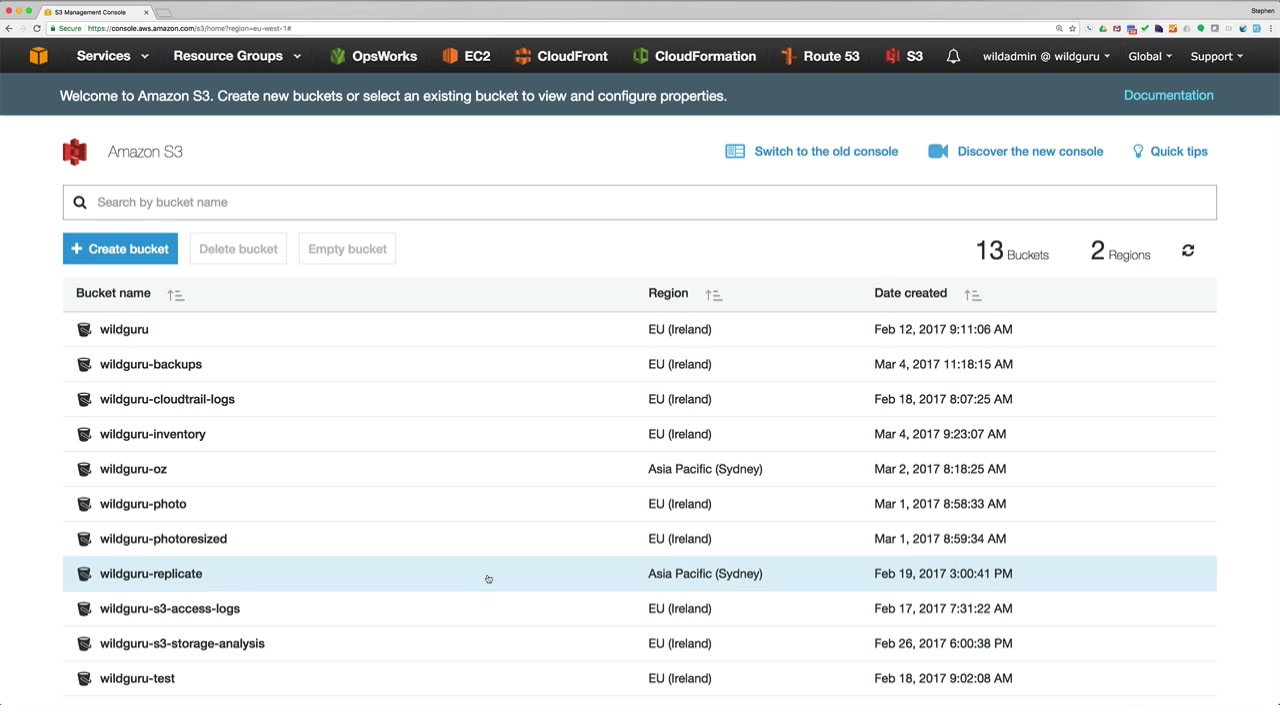
Task: Reload the page in the browser
Action: (37, 28)
